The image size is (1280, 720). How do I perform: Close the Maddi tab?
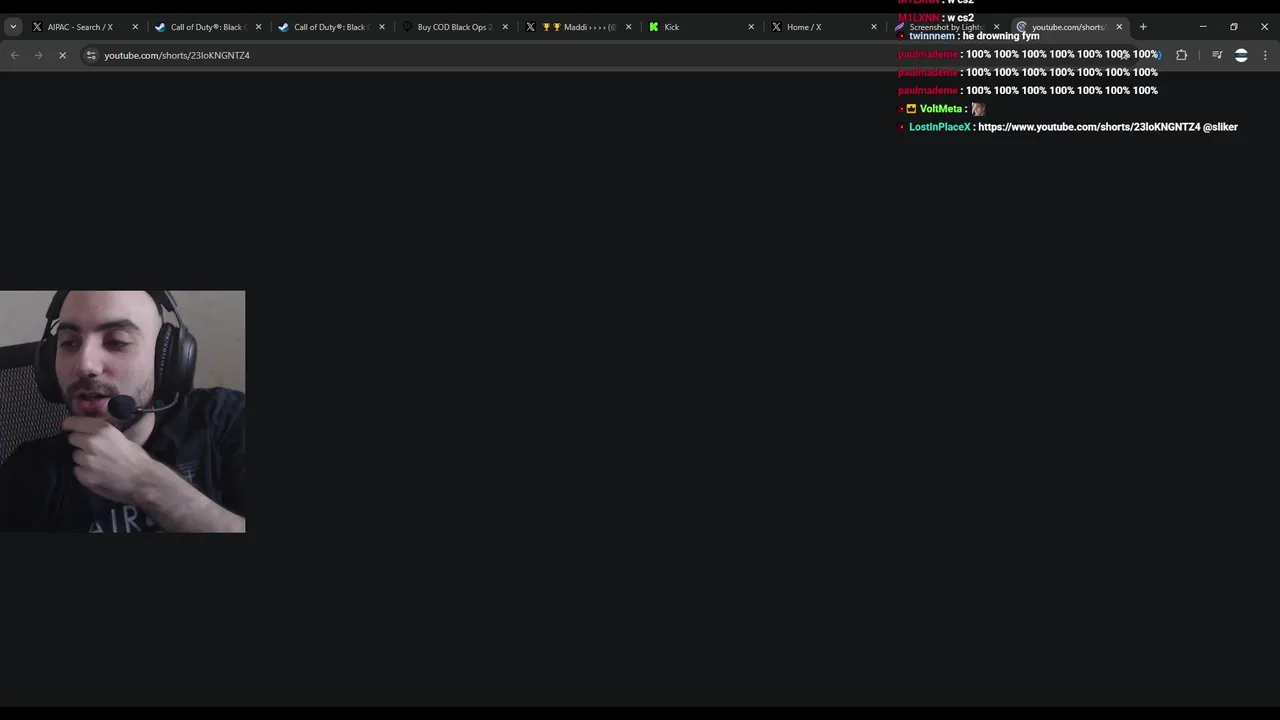(x=628, y=27)
